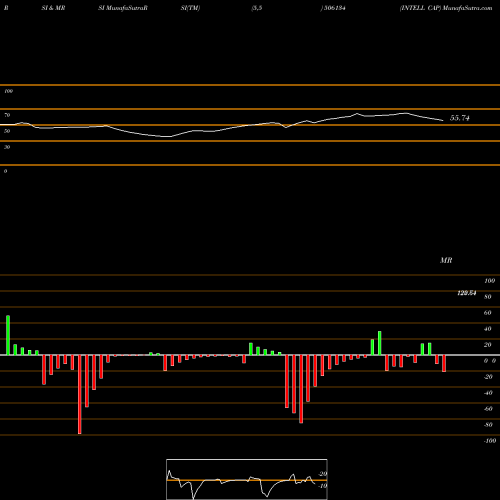Click the MR axis label 80 on the right
Screen dimensions: 500x500
[487, 297]
